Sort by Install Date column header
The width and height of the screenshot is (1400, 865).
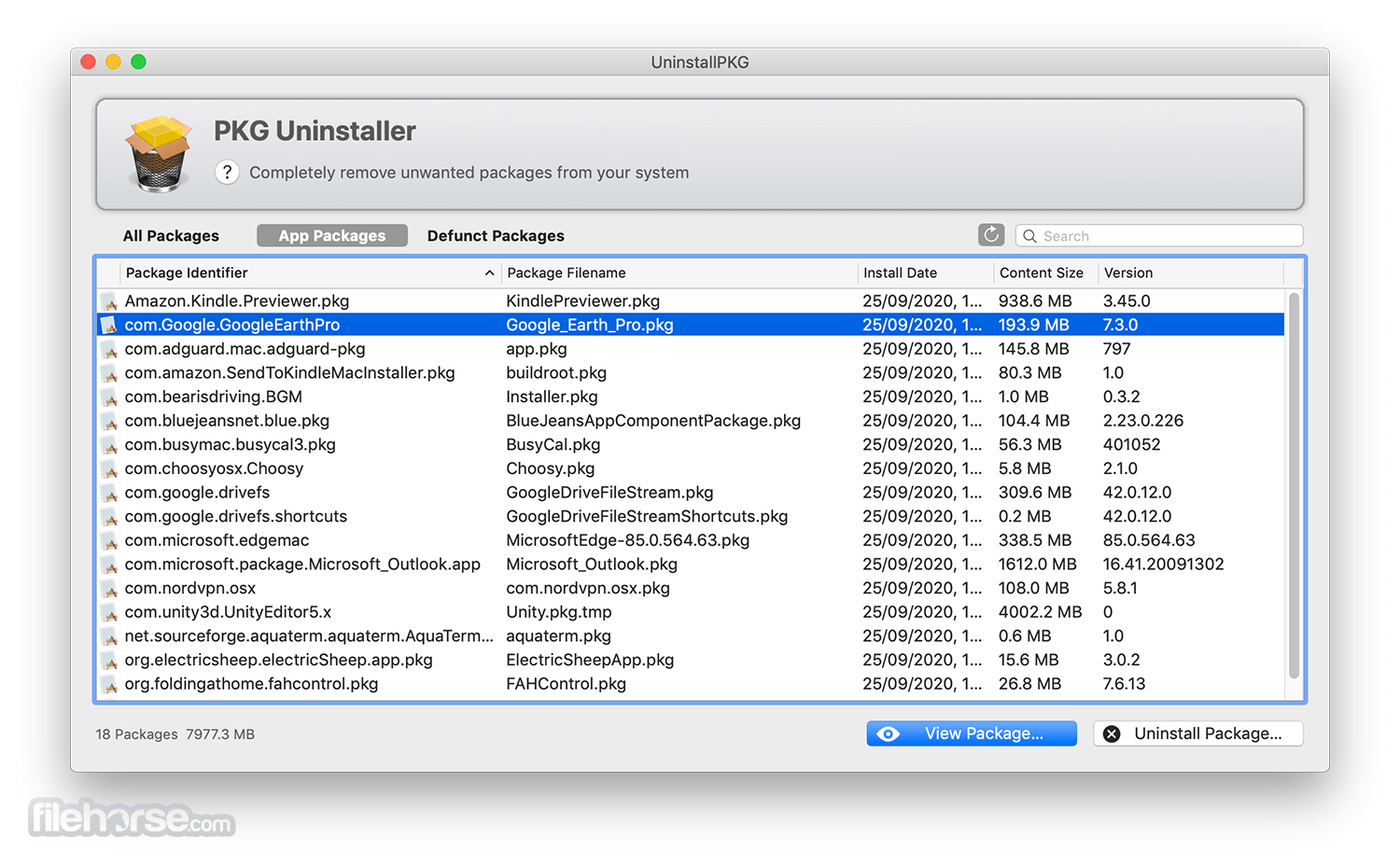pos(926,272)
